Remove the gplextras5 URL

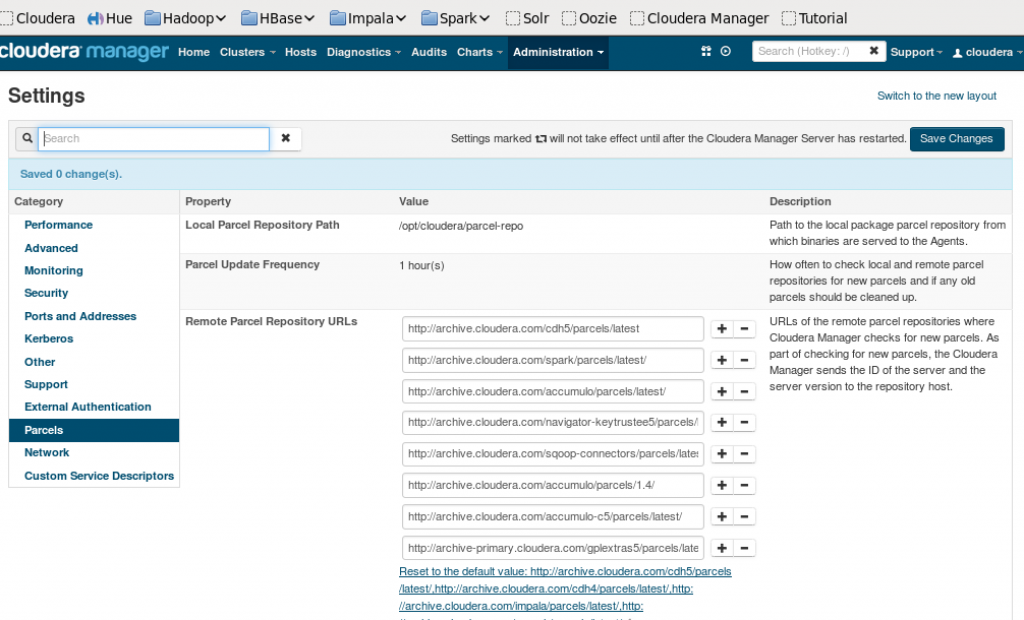(x=744, y=548)
